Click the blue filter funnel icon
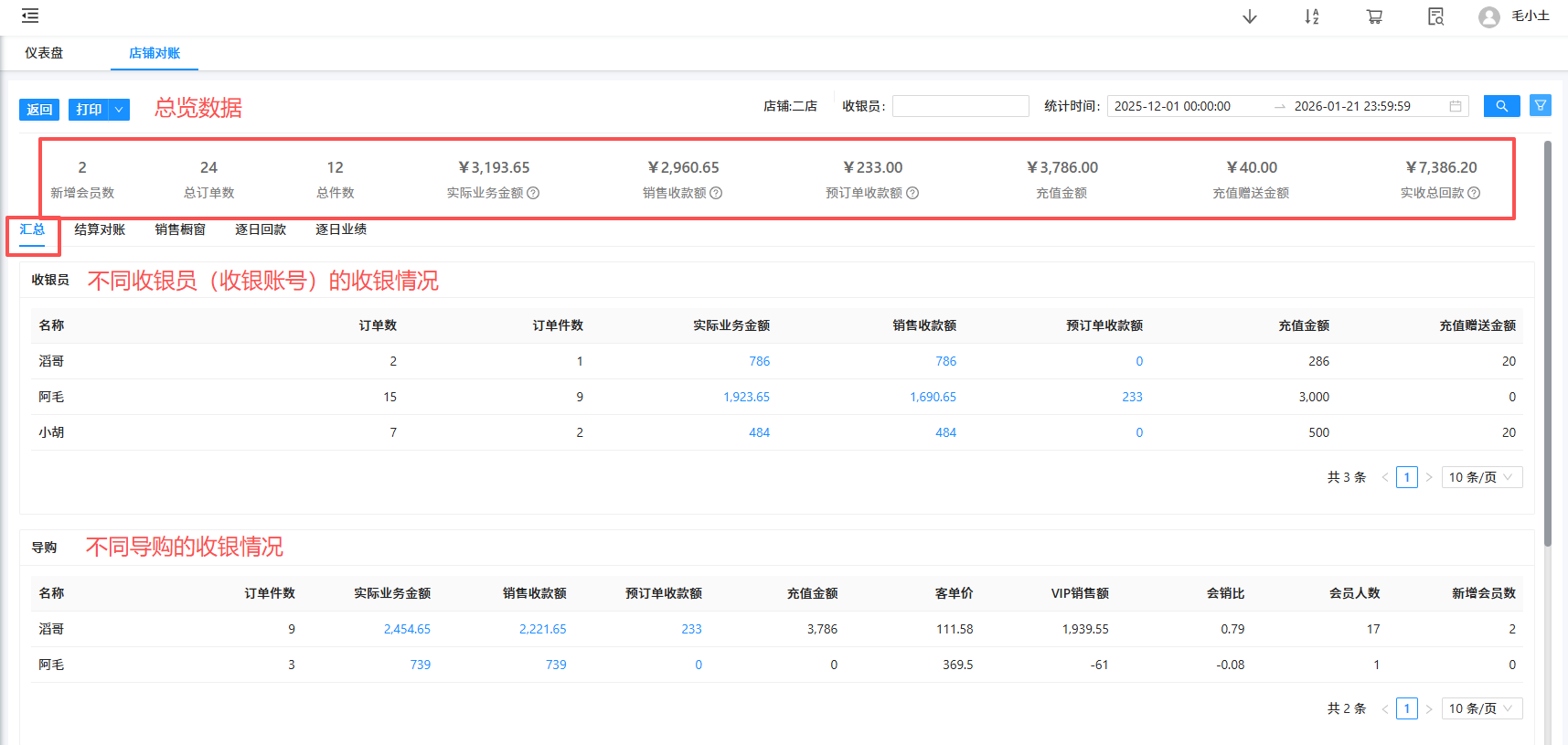 click(1541, 106)
